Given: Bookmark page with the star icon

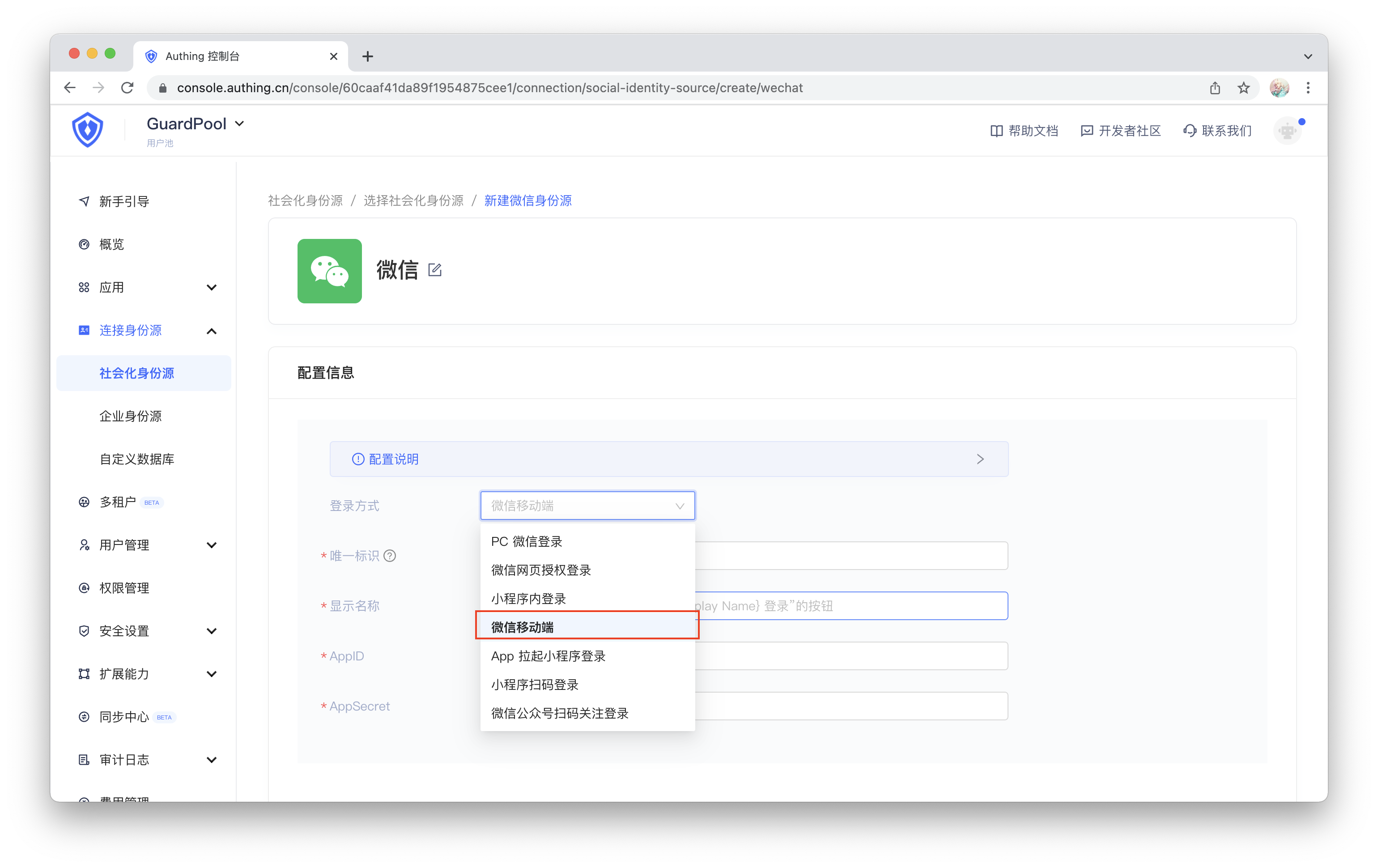Looking at the screenshot, I should tap(1243, 88).
